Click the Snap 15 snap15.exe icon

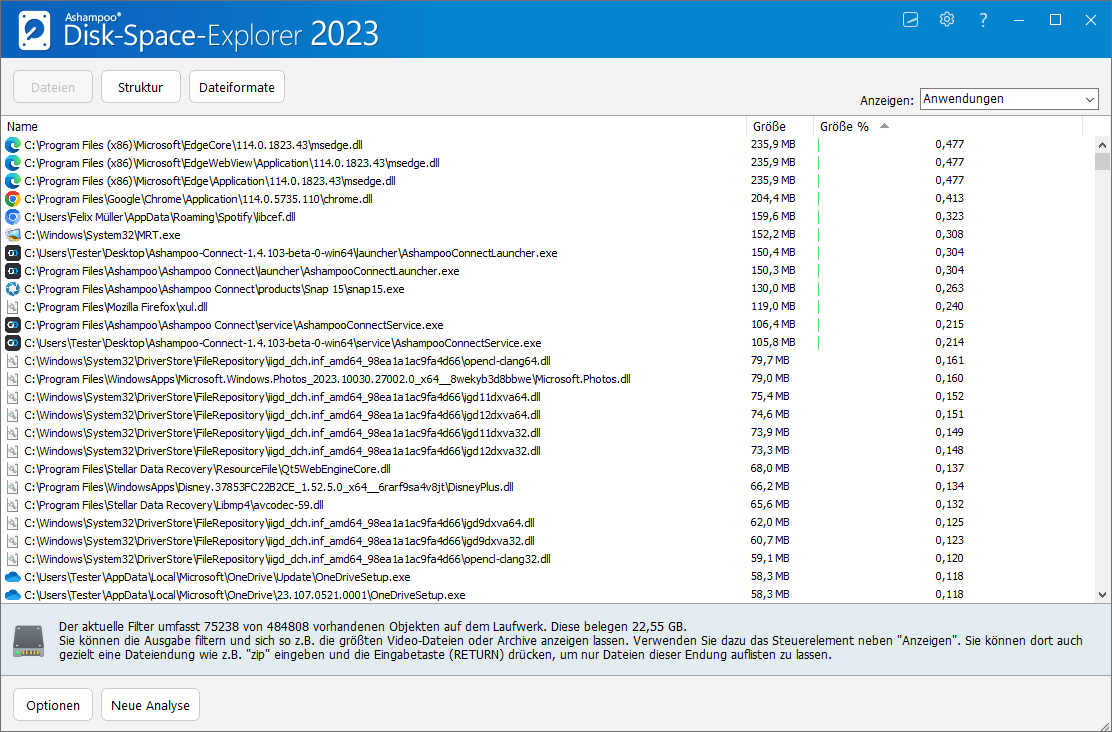click(13, 289)
